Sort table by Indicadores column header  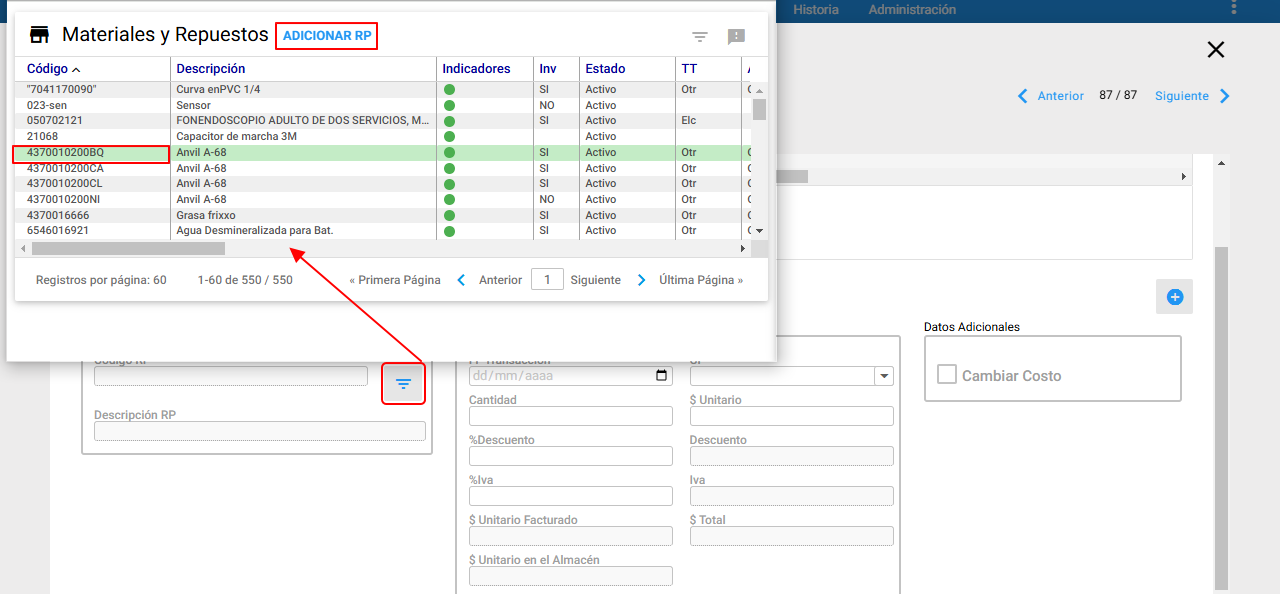(476, 69)
